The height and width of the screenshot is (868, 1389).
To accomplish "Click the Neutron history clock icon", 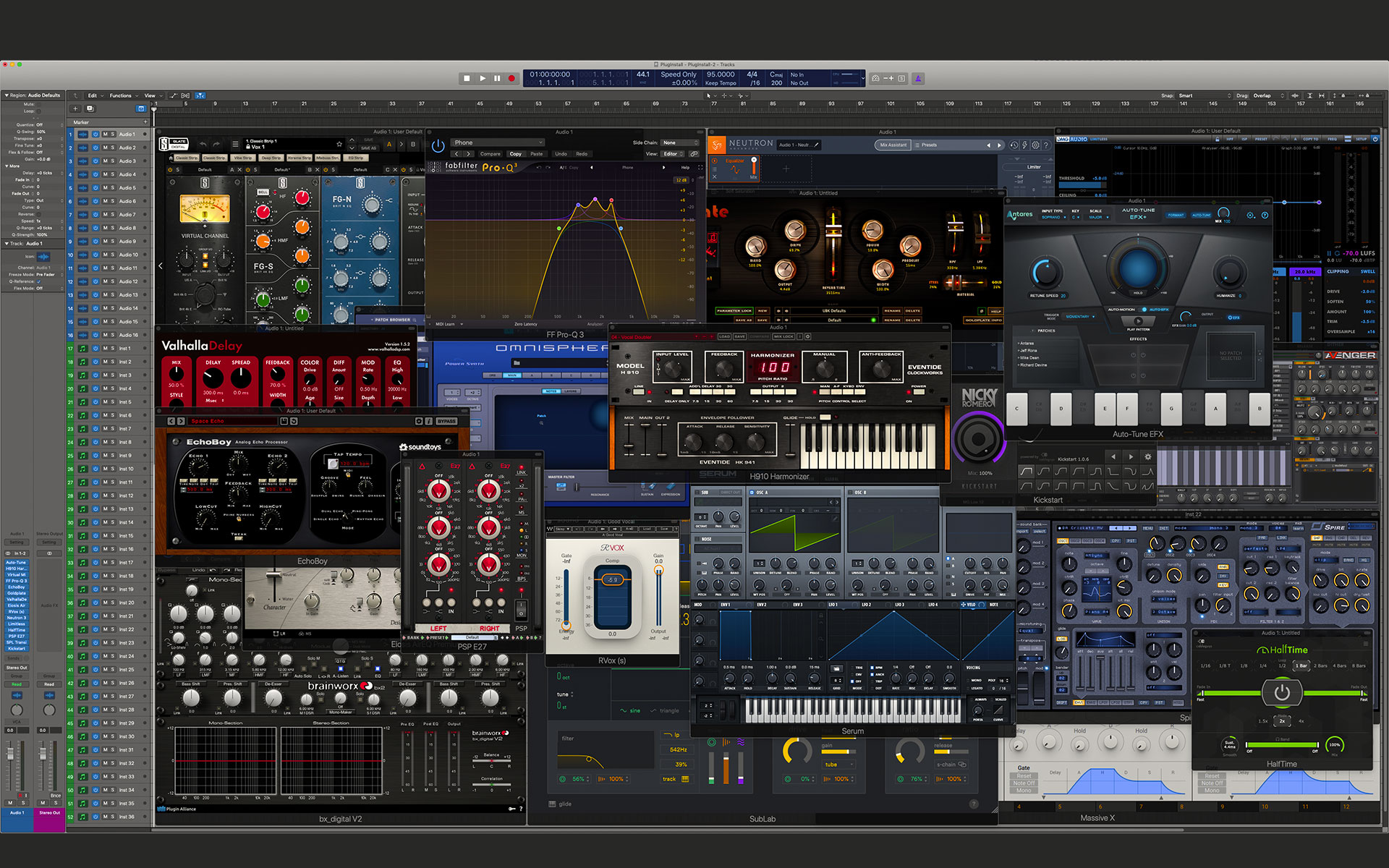I will point(1014,145).
